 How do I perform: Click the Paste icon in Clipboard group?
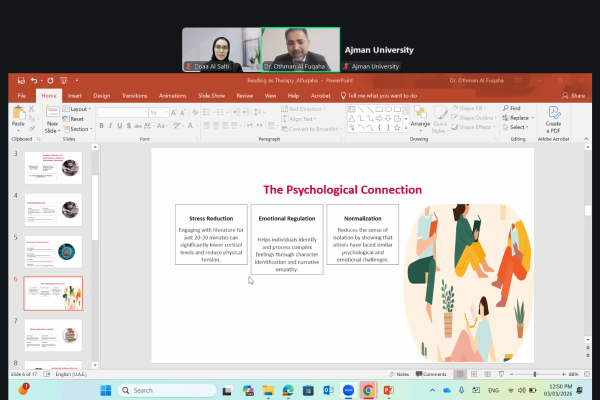[18, 113]
